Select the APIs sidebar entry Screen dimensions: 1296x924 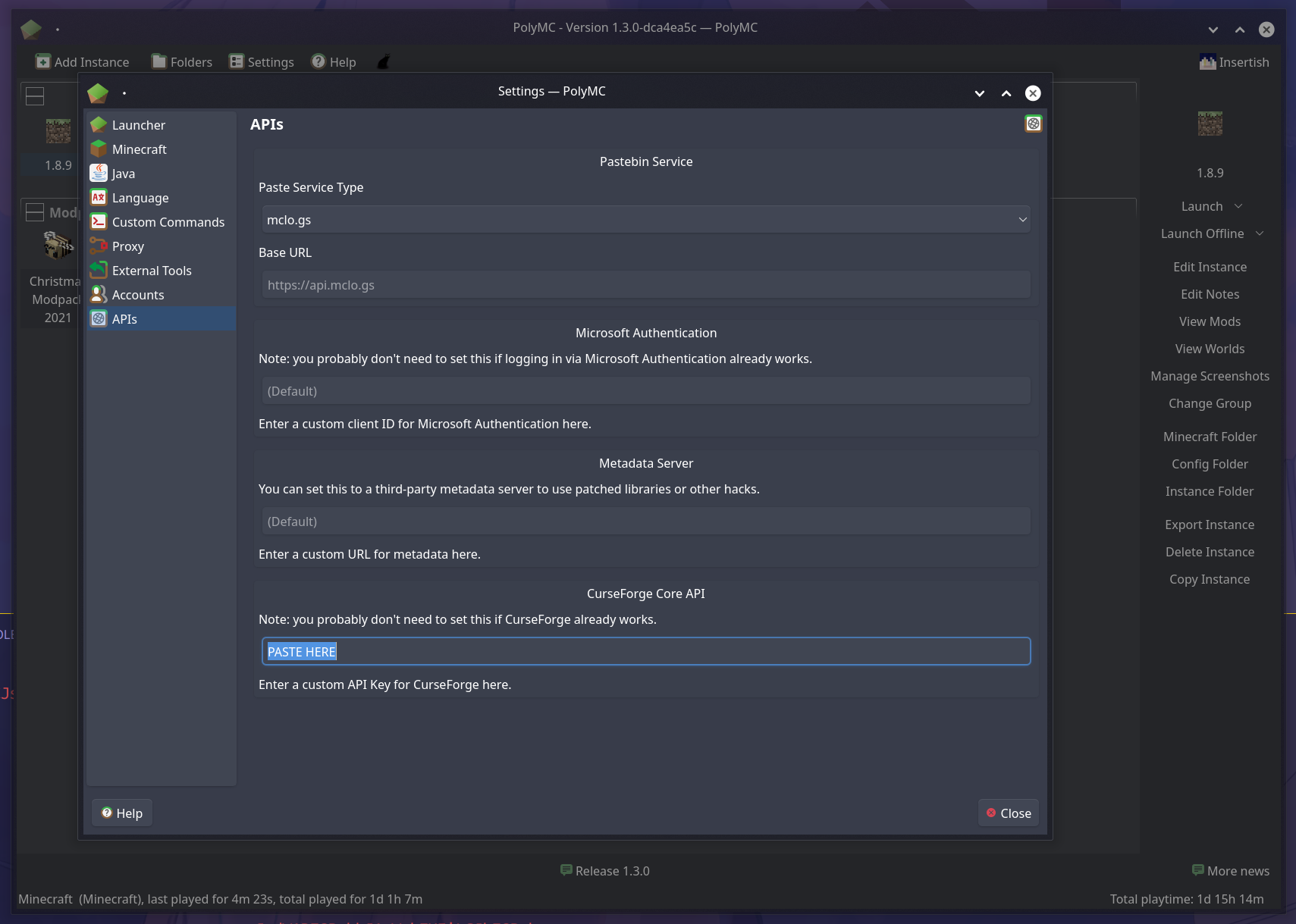tap(161, 319)
